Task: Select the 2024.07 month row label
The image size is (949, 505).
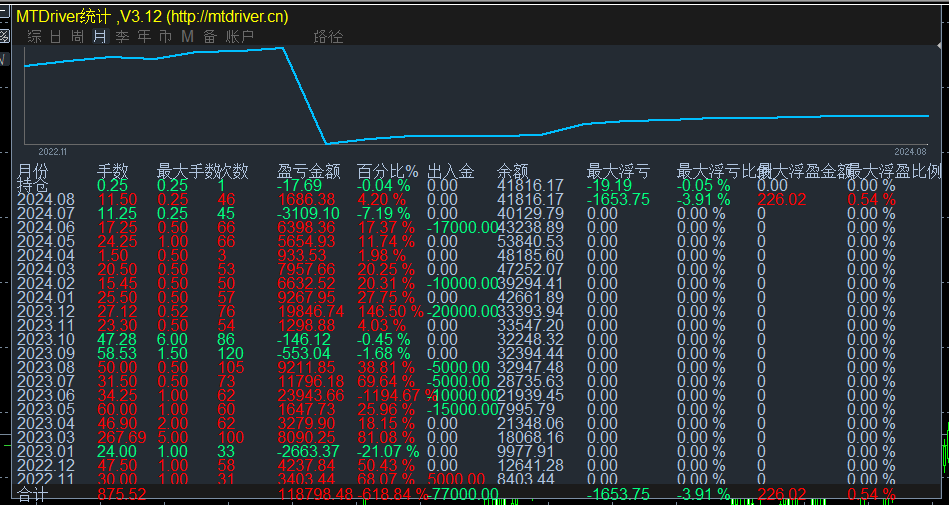Action: pos(46,213)
